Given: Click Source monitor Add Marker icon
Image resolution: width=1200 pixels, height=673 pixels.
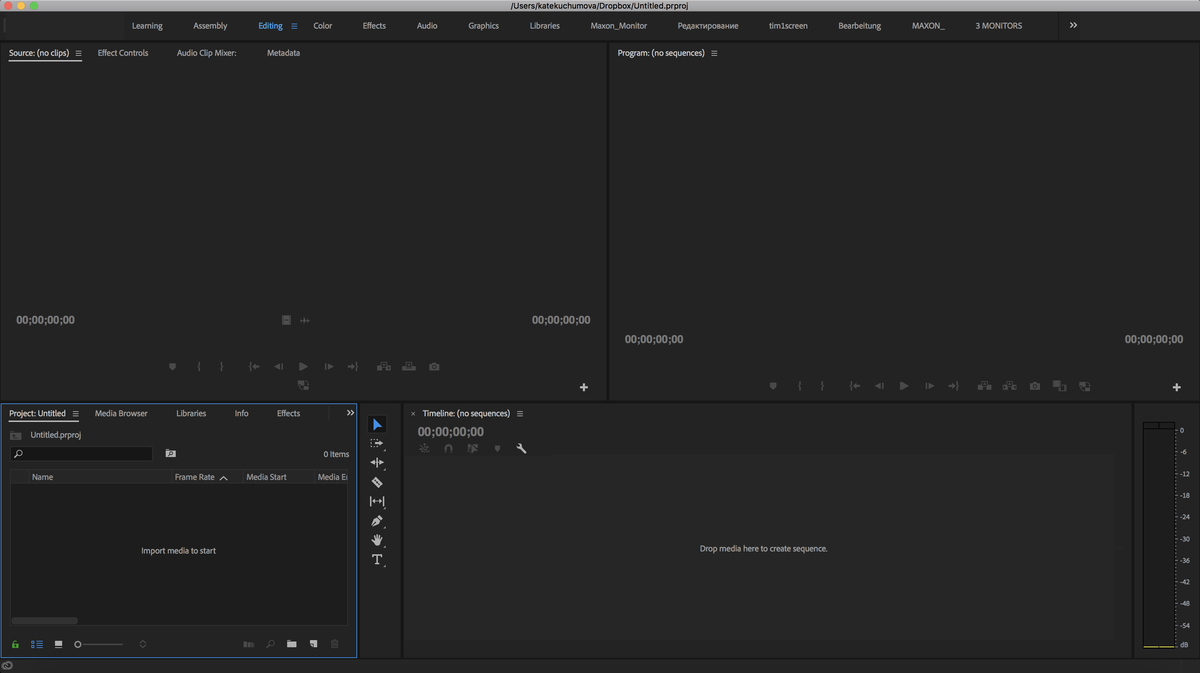Looking at the screenshot, I should coord(172,367).
